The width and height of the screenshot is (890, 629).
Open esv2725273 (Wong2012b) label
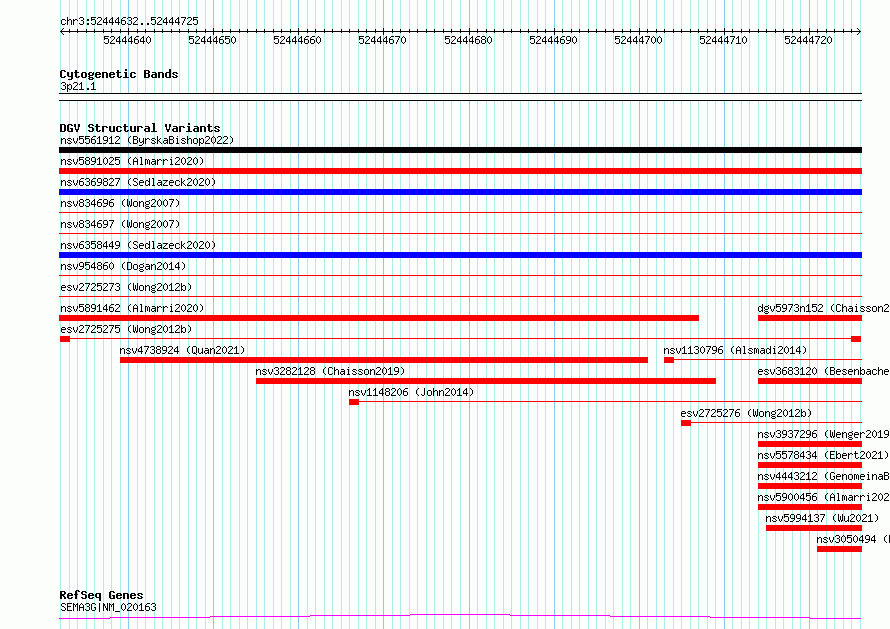(x=126, y=287)
